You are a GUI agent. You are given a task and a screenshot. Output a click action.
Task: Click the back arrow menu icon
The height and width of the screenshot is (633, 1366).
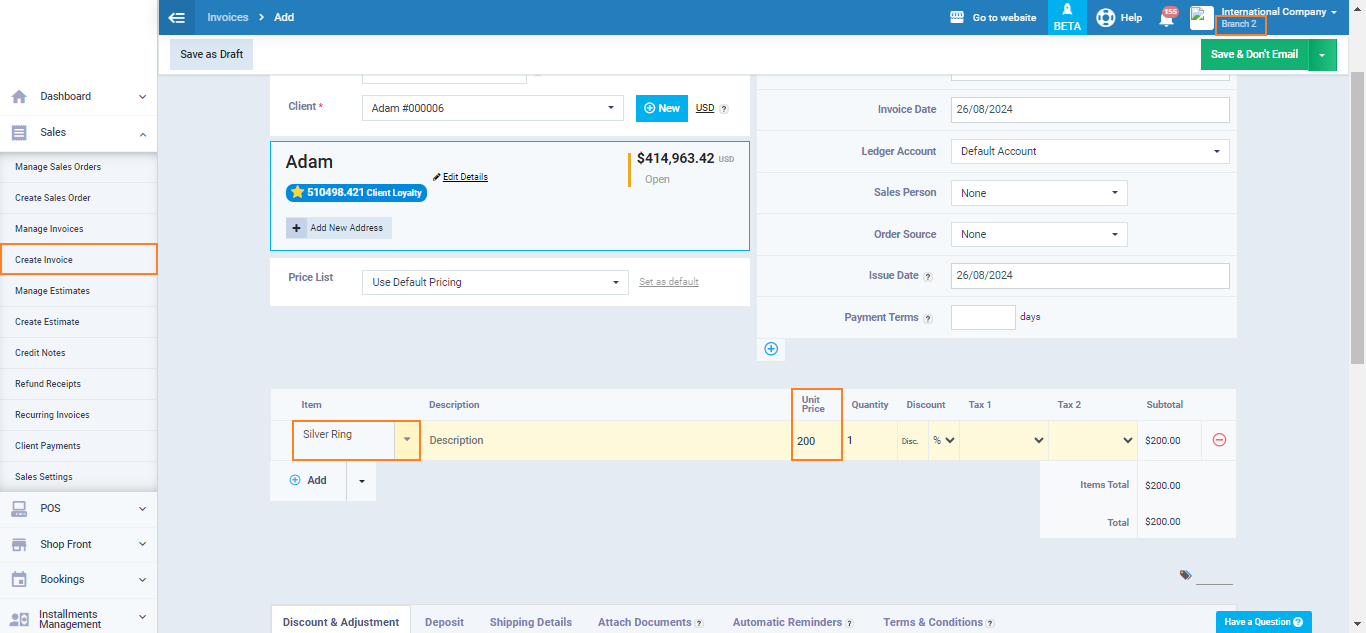pos(177,17)
